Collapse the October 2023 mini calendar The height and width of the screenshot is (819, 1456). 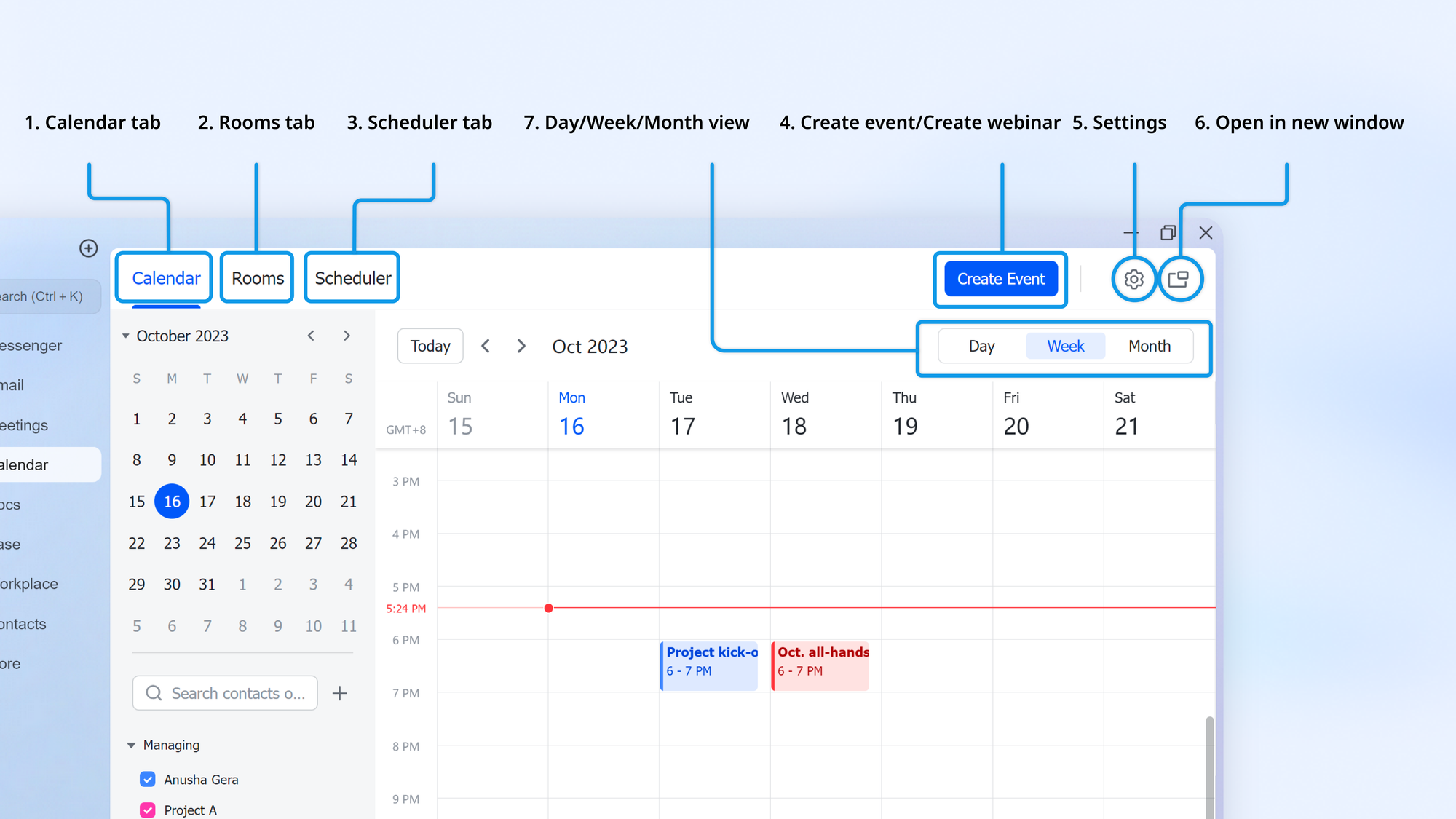[x=126, y=336]
